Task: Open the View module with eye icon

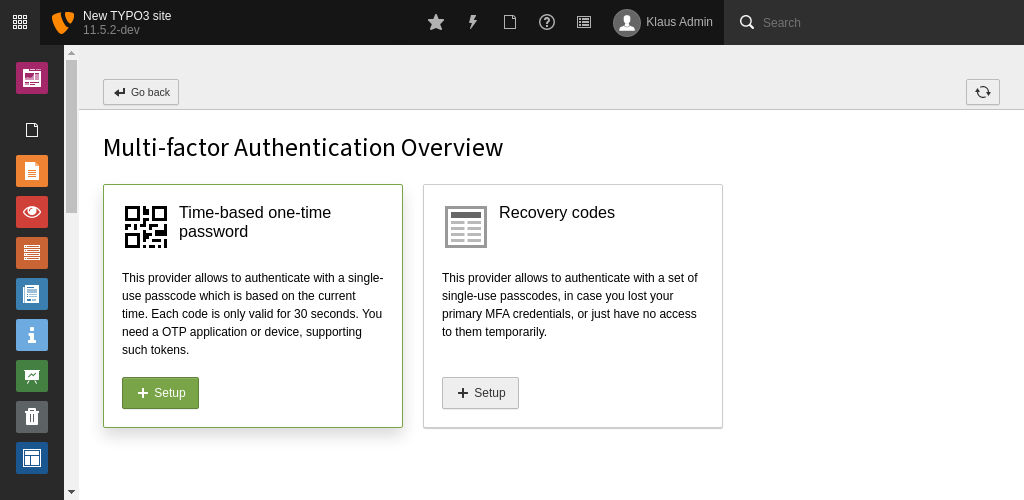Action: coord(32,211)
